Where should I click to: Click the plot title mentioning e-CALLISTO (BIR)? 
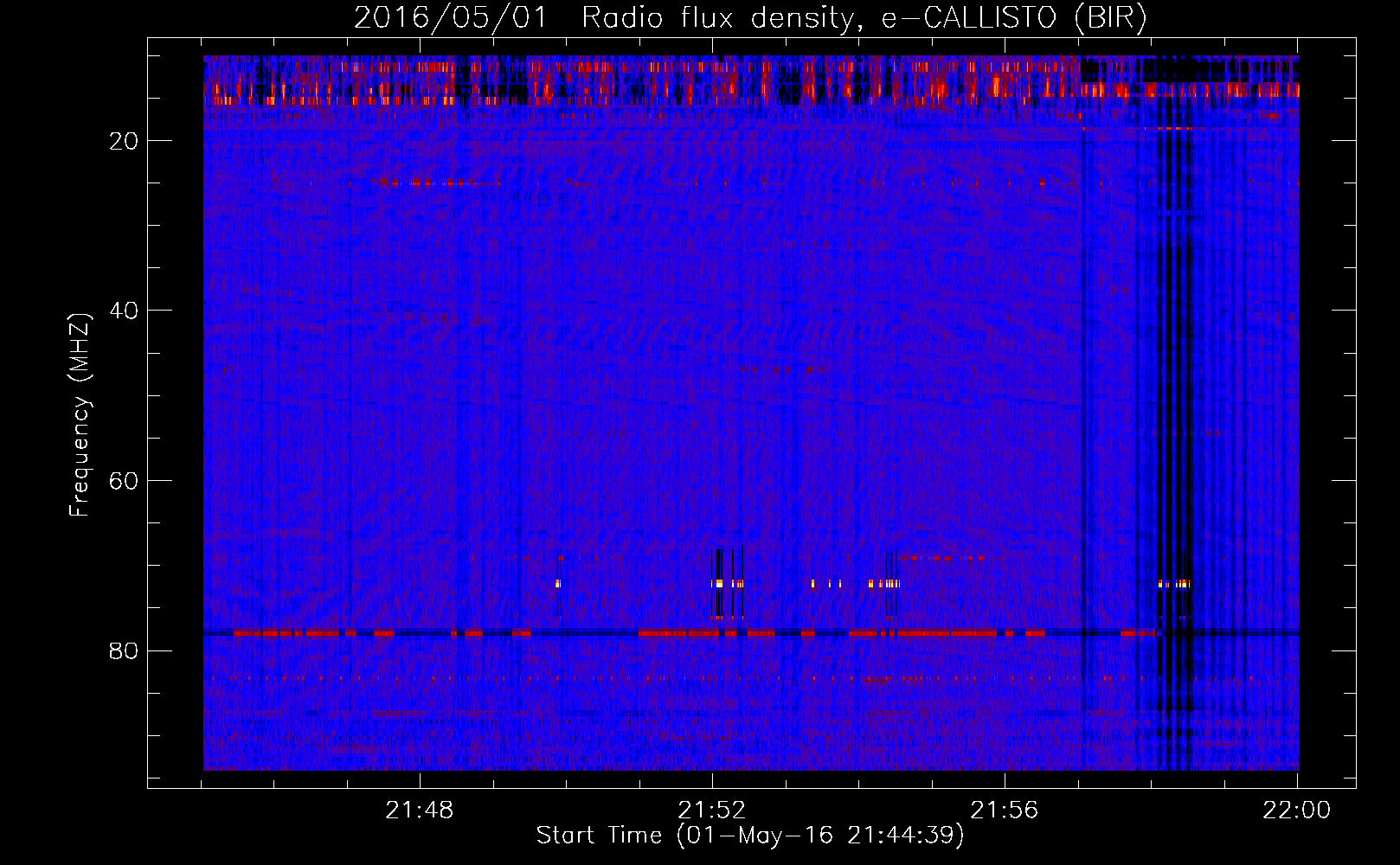point(750,18)
